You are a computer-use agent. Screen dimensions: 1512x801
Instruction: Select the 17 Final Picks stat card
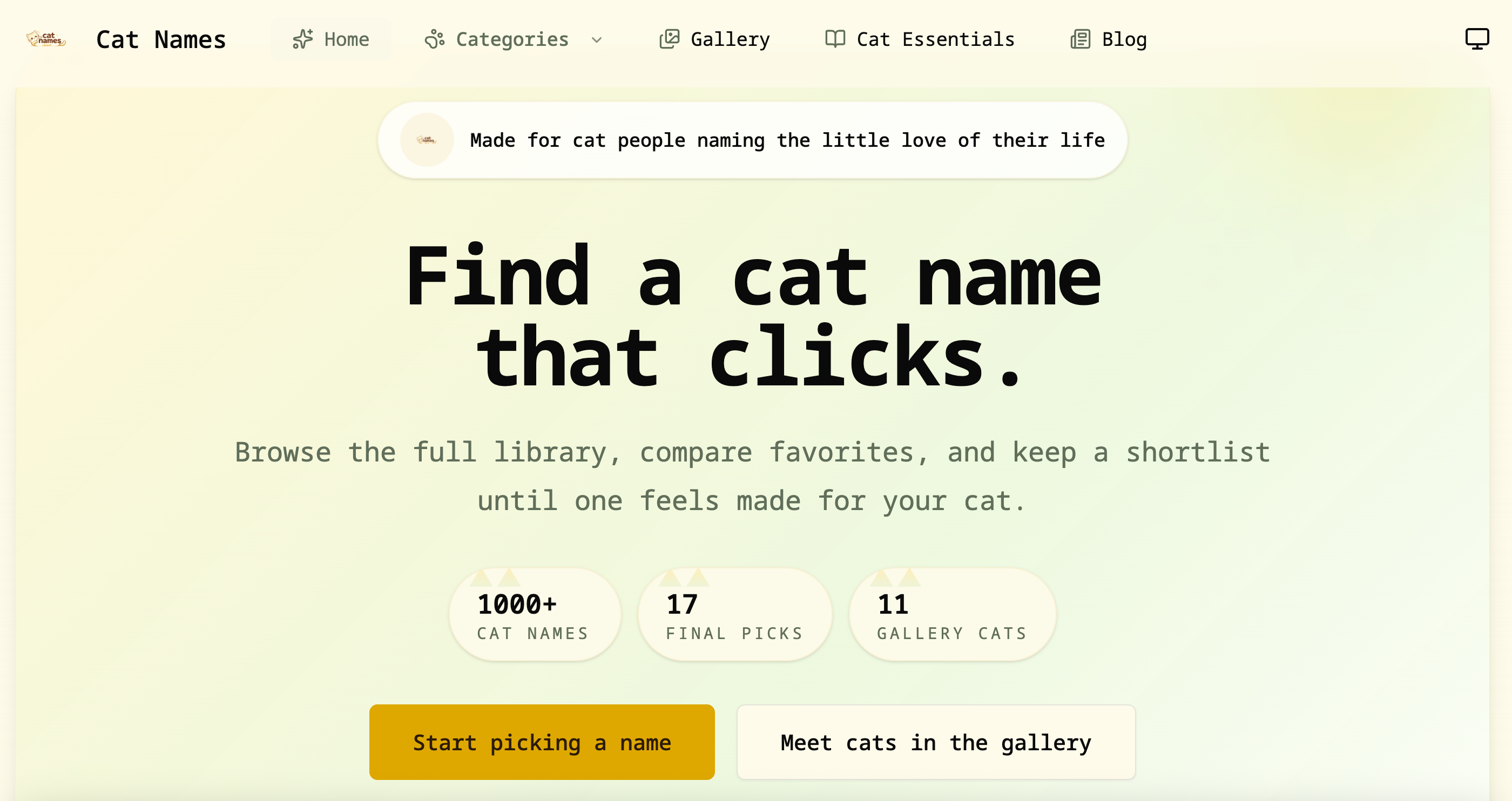pos(734,615)
